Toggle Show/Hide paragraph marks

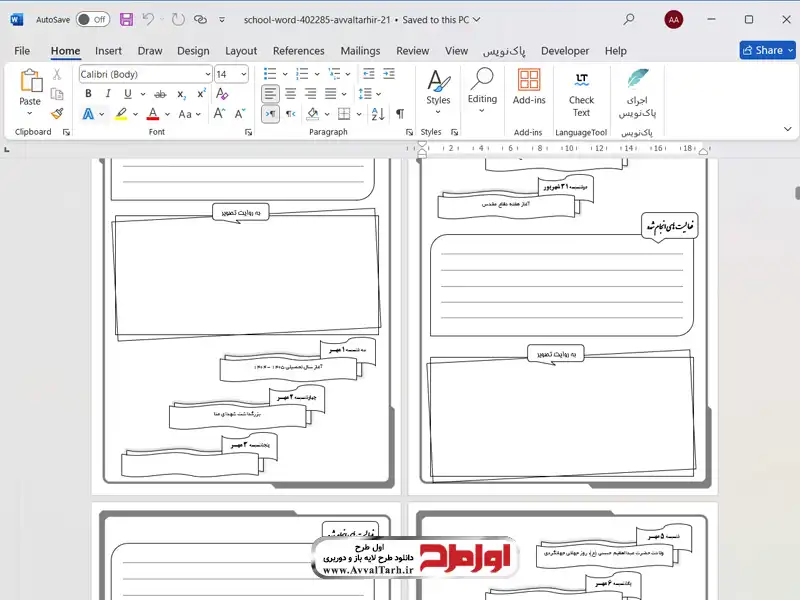click(x=400, y=114)
